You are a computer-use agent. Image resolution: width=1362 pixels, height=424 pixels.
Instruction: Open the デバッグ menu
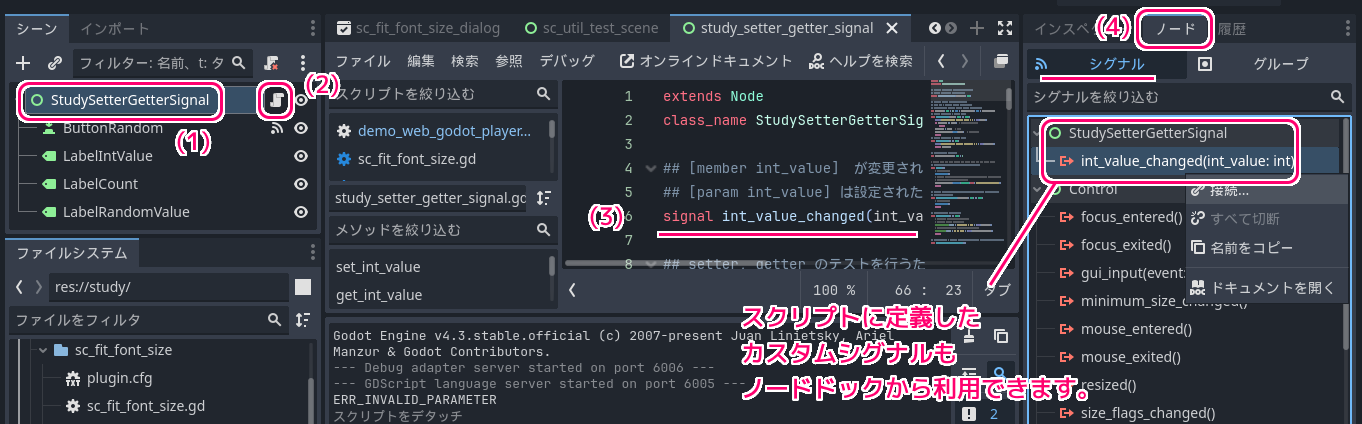click(x=567, y=61)
